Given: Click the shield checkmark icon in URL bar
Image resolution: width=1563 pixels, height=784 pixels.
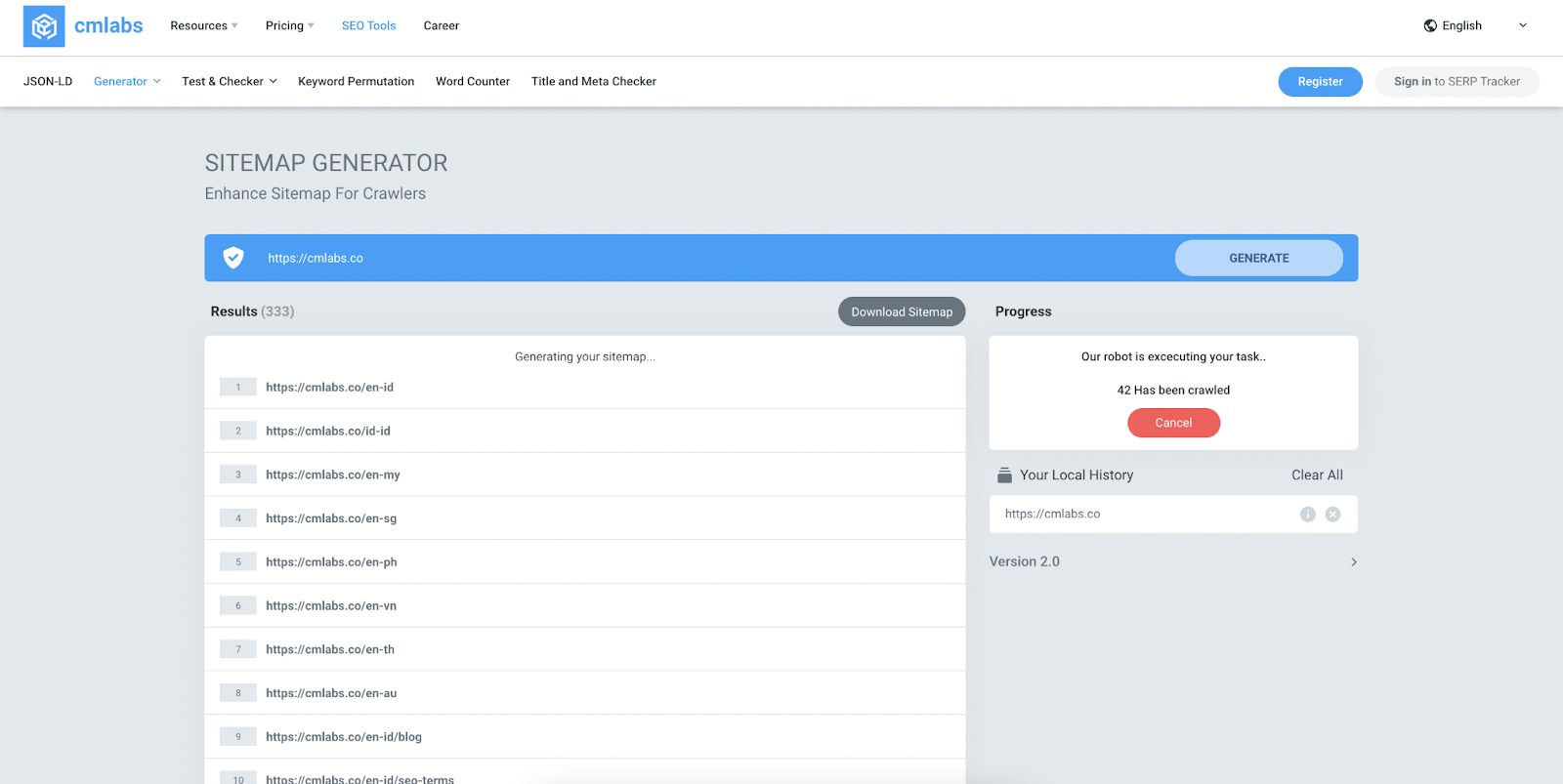Looking at the screenshot, I should pyautogui.click(x=233, y=258).
